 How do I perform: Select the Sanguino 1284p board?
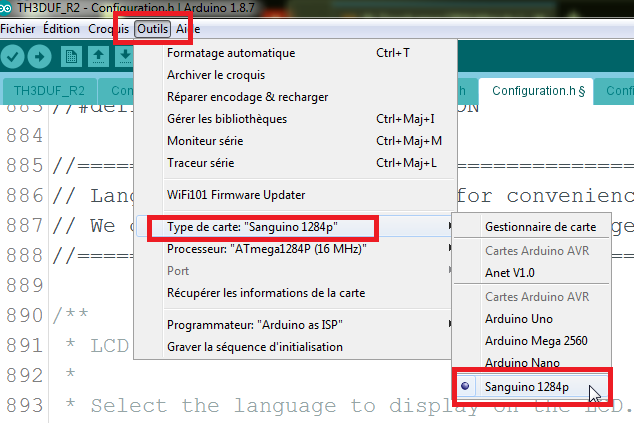[x=532, y=387]
